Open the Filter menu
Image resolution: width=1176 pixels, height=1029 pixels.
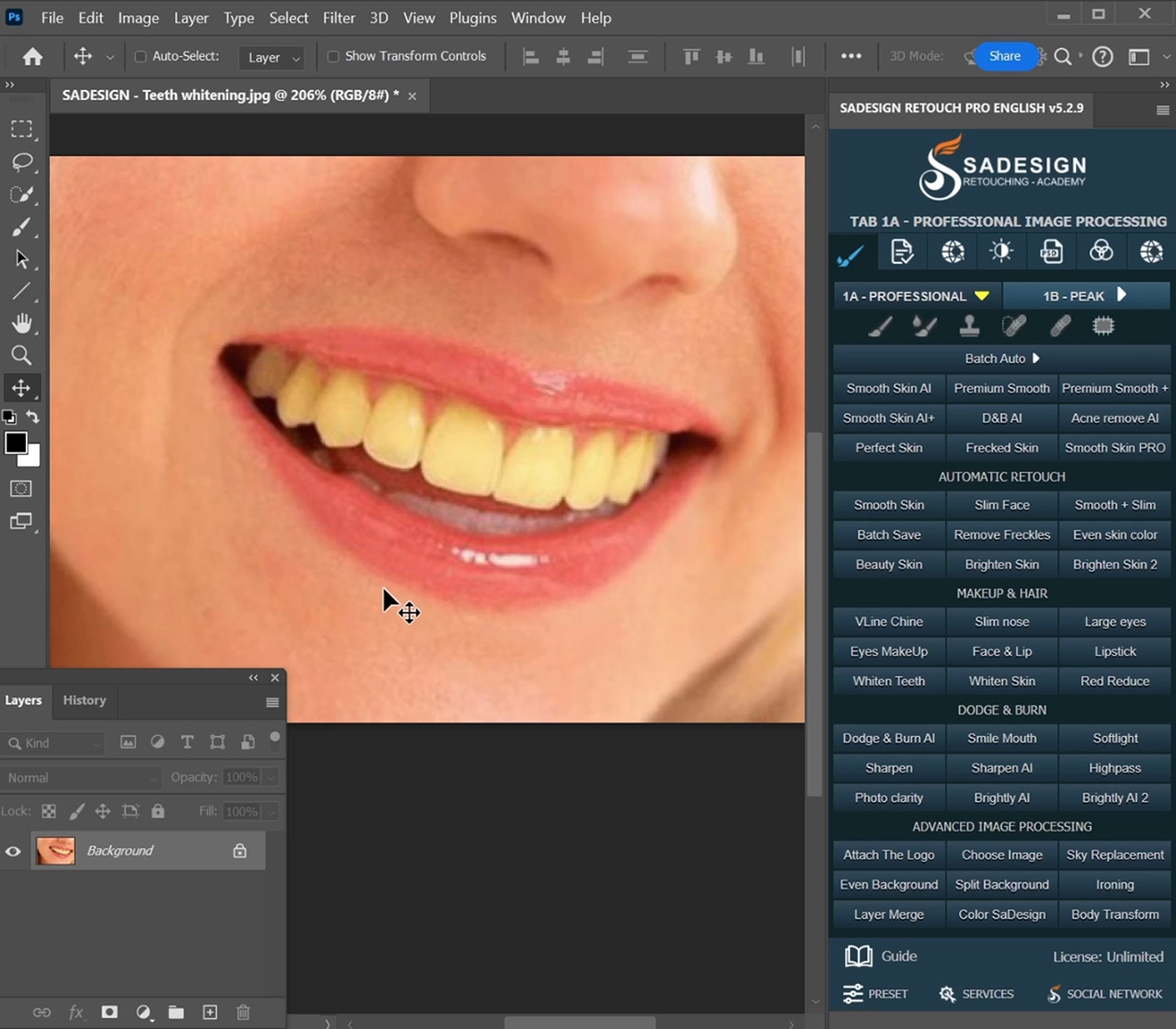pos(338,17)
